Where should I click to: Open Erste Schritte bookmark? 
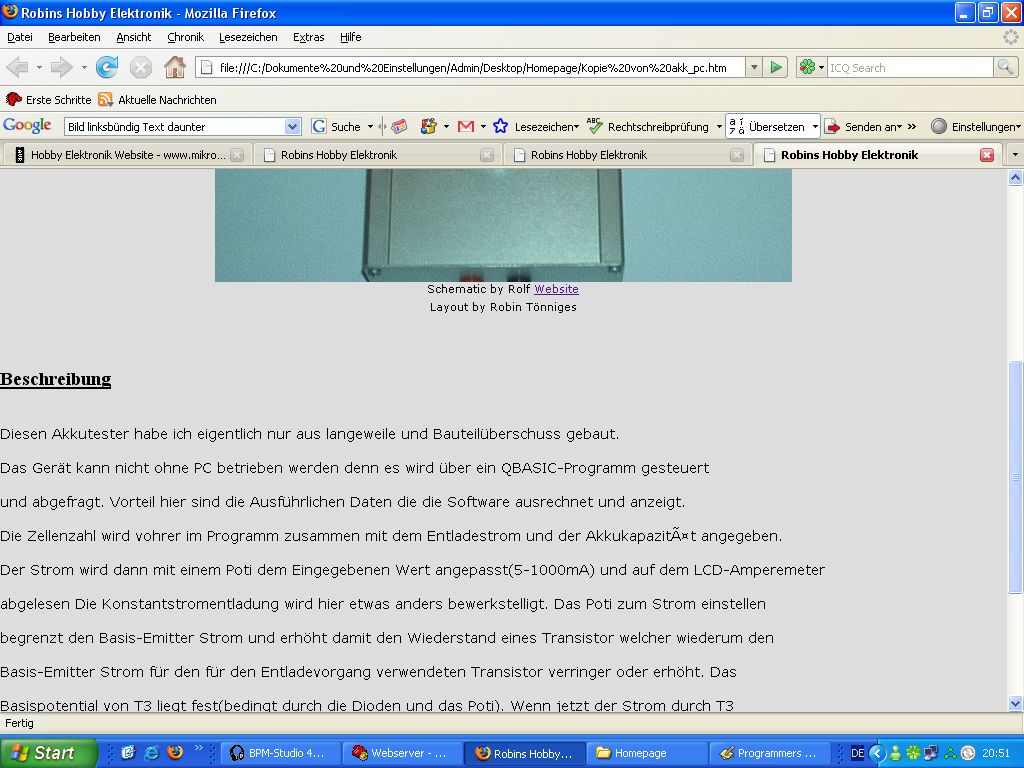(x=48, y=99)
